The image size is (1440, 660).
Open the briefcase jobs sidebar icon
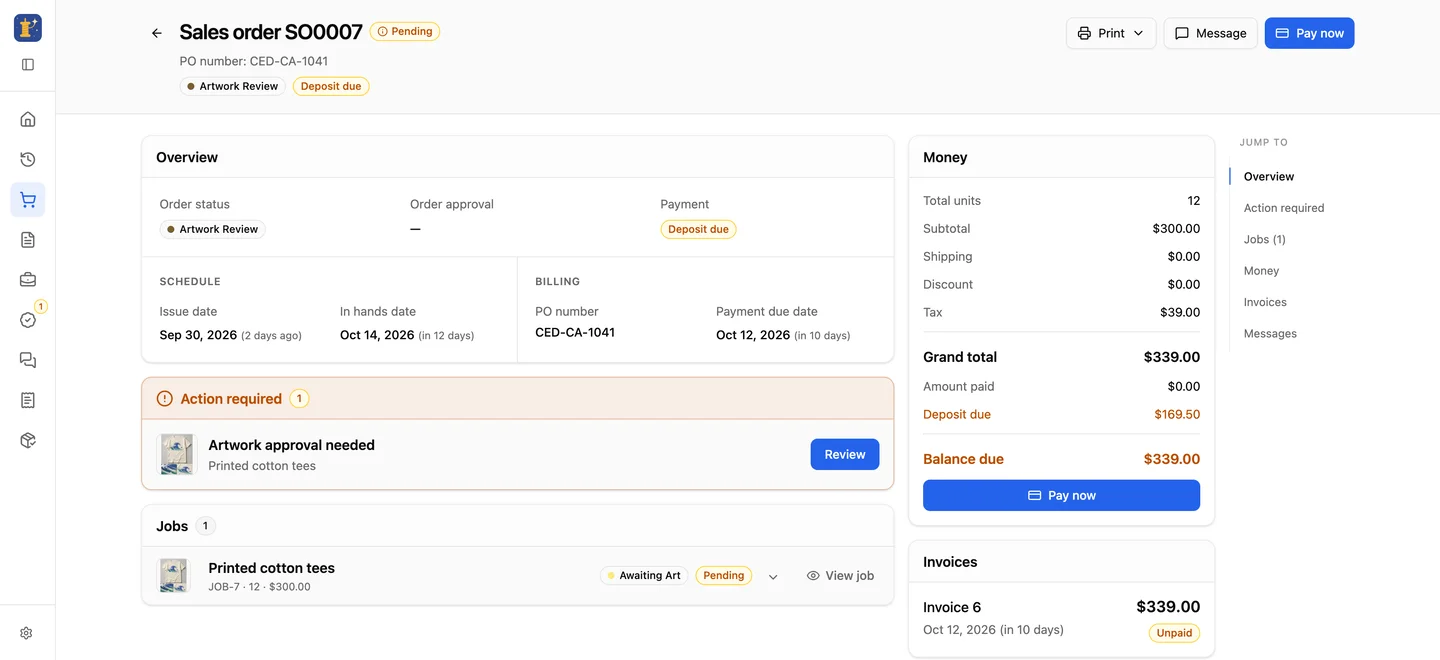tap(28, 280)
